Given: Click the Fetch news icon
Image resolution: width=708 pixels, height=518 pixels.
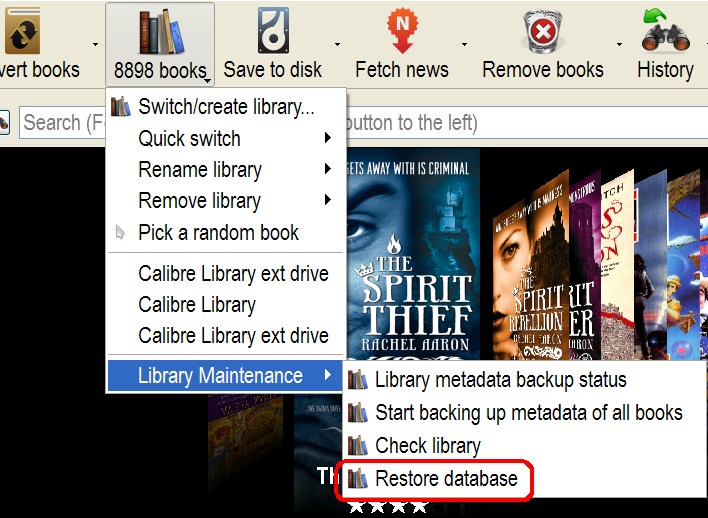Looking at the screenshot, I should pos(402,31).
